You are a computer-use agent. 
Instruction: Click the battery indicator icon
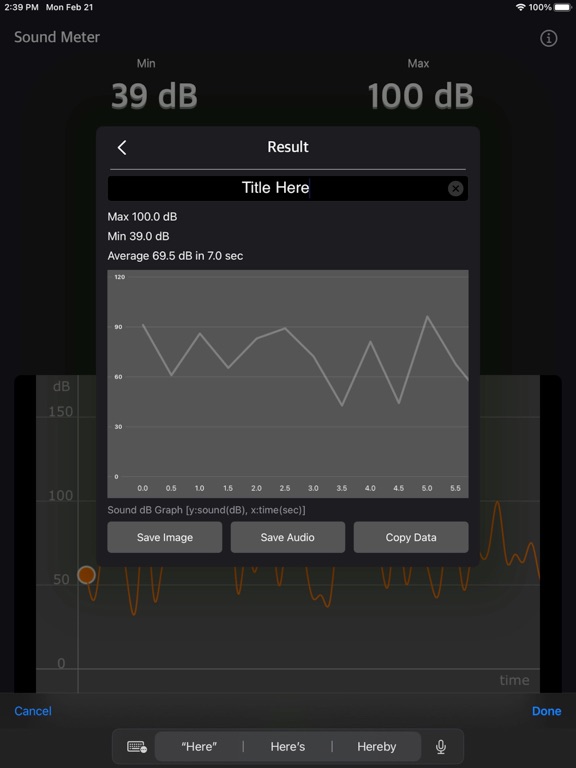tap(563, 7)
